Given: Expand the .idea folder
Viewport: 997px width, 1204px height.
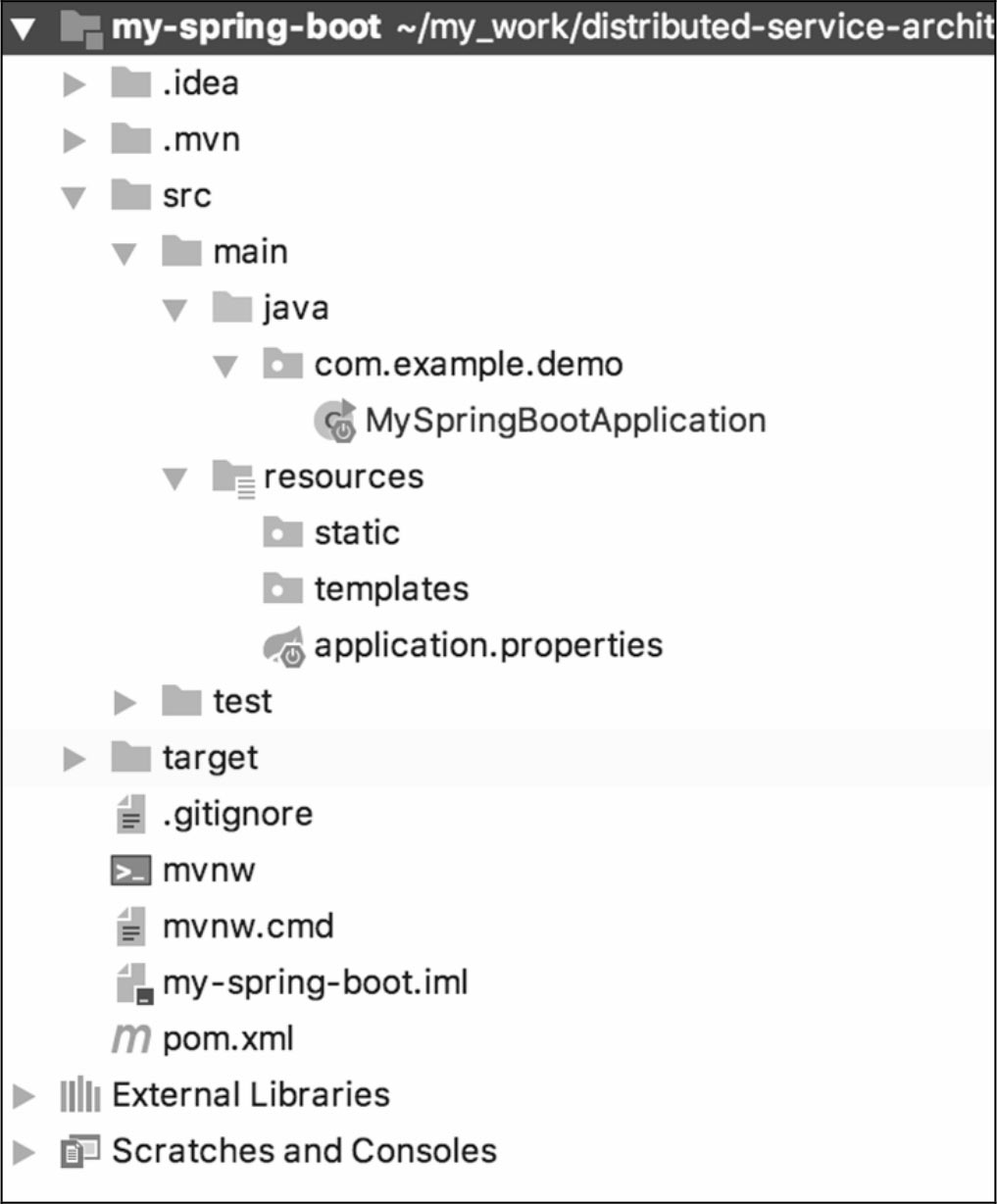Looking at the screenshot, I should (x=75, y=84).
